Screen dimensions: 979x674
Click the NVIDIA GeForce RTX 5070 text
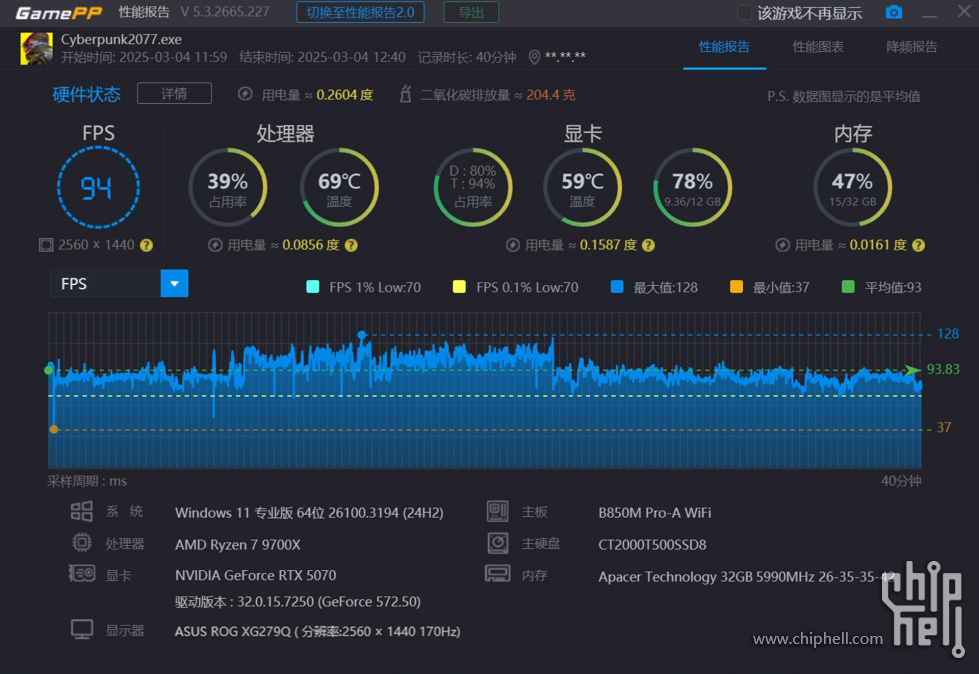(255, 575)
